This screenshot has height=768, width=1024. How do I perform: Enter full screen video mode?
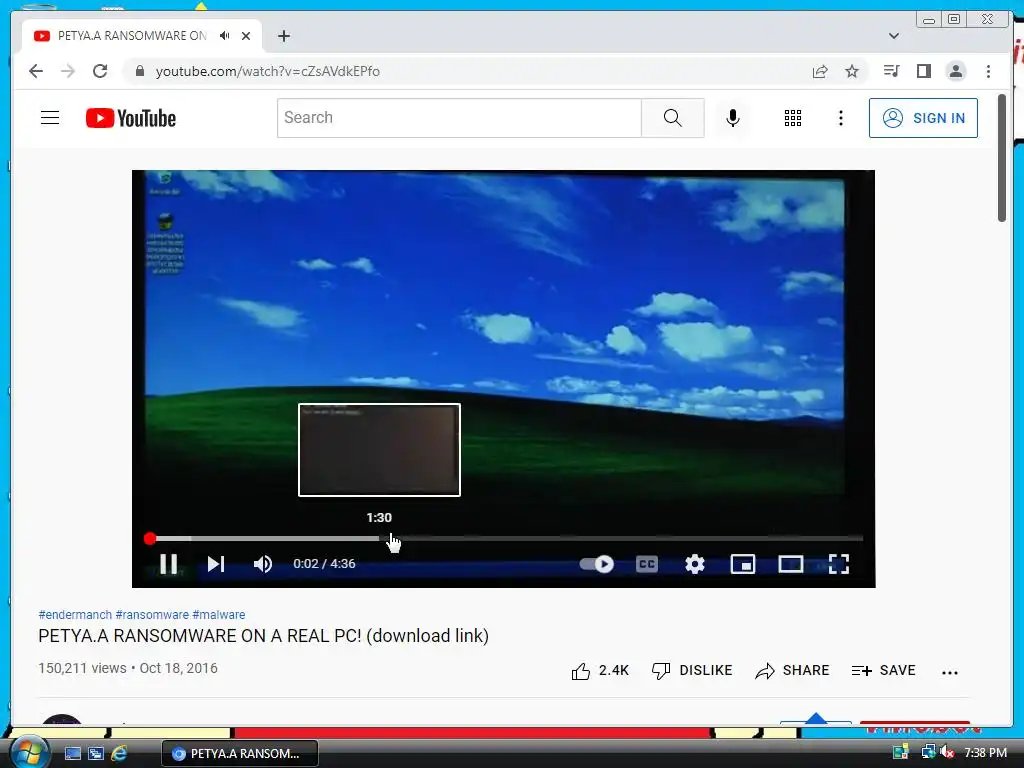pos(839,564)
